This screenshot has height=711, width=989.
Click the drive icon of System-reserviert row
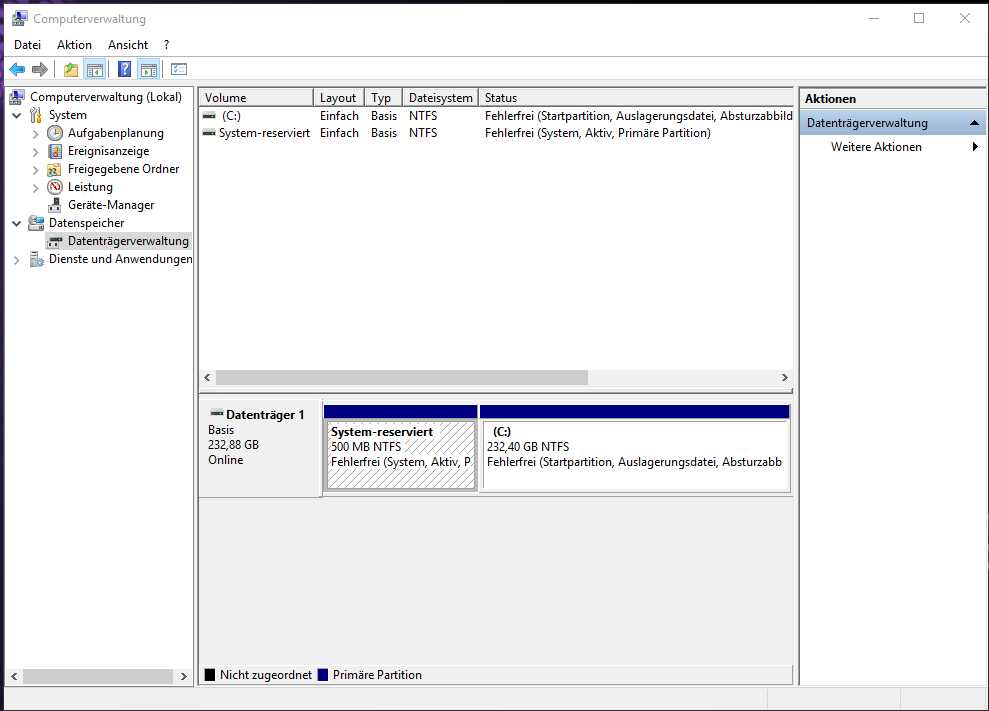209,133
